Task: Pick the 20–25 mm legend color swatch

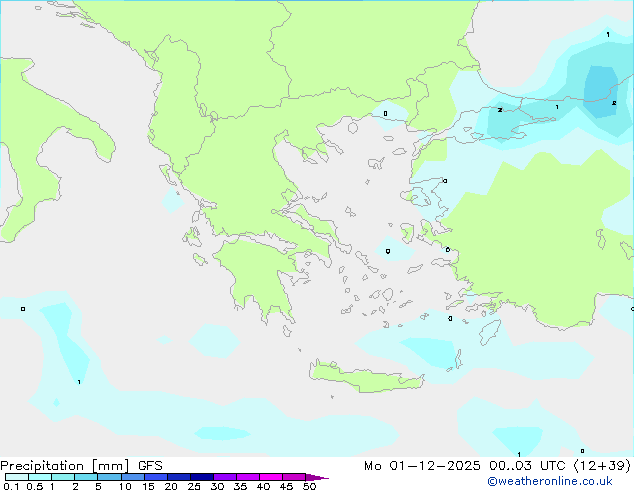Action: pyautogui.click(x=179, y=477)
